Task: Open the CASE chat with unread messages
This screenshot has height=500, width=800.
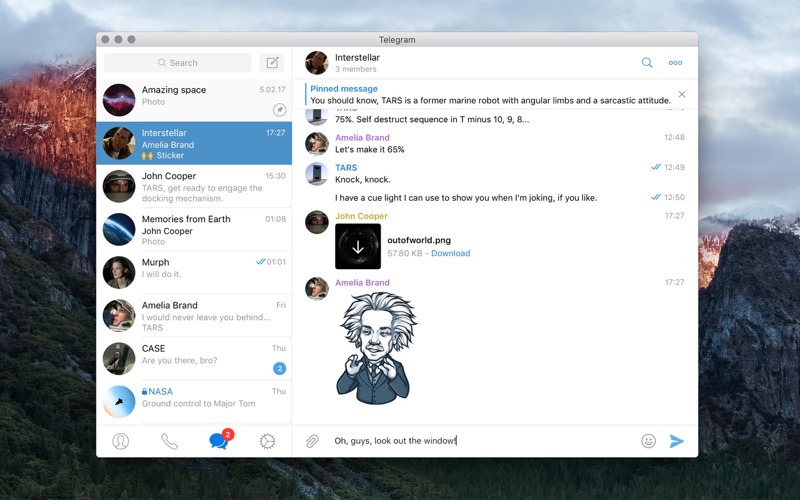Action: coord(195,359)
